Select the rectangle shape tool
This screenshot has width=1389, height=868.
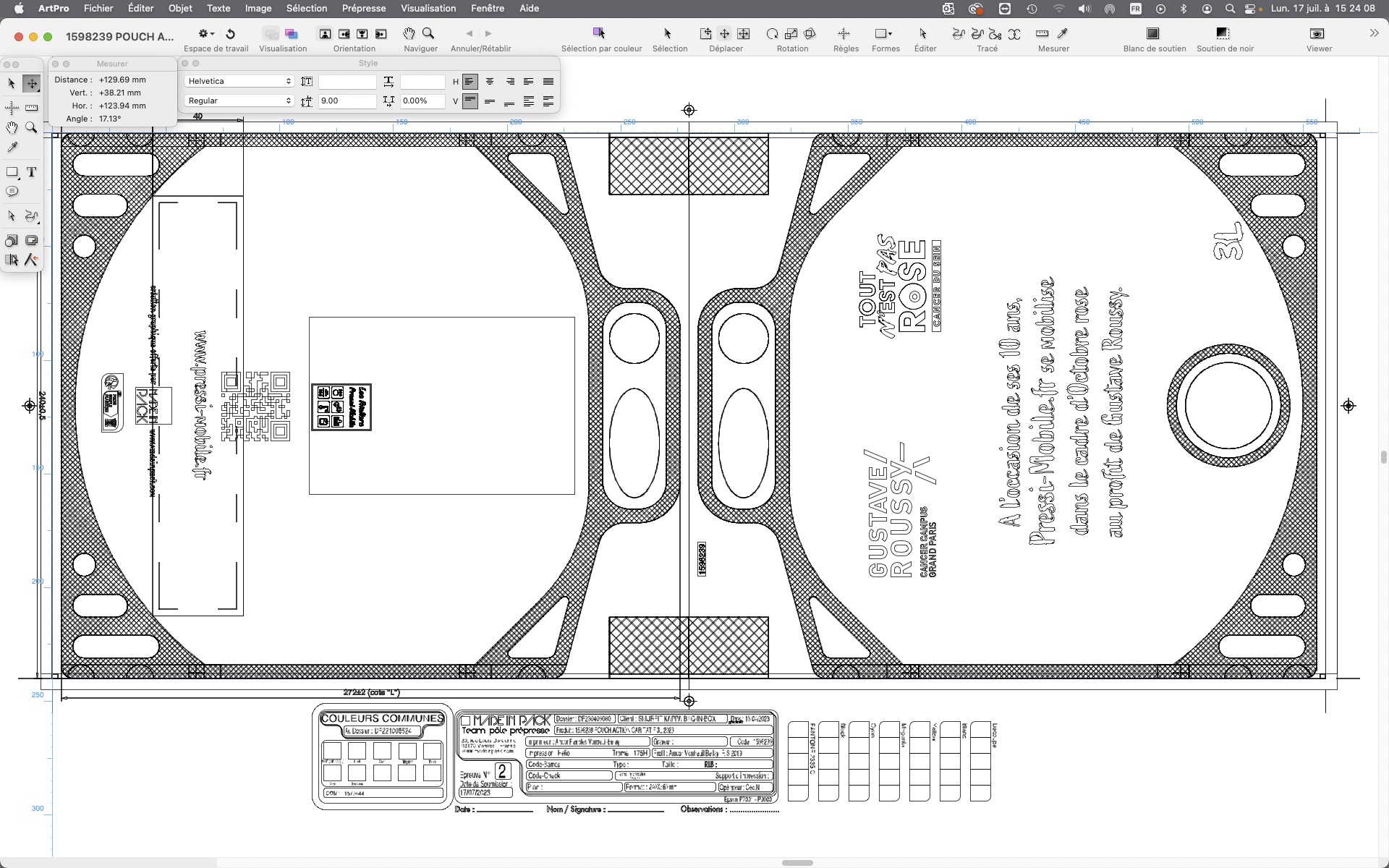click(12, 172)
